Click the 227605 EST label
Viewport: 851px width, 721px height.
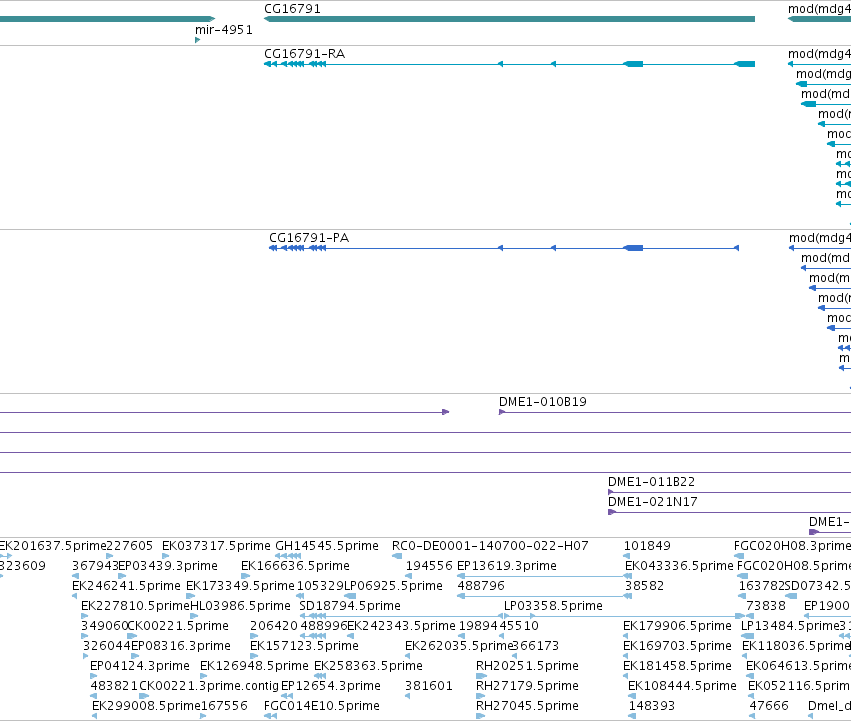coord(130,546)
